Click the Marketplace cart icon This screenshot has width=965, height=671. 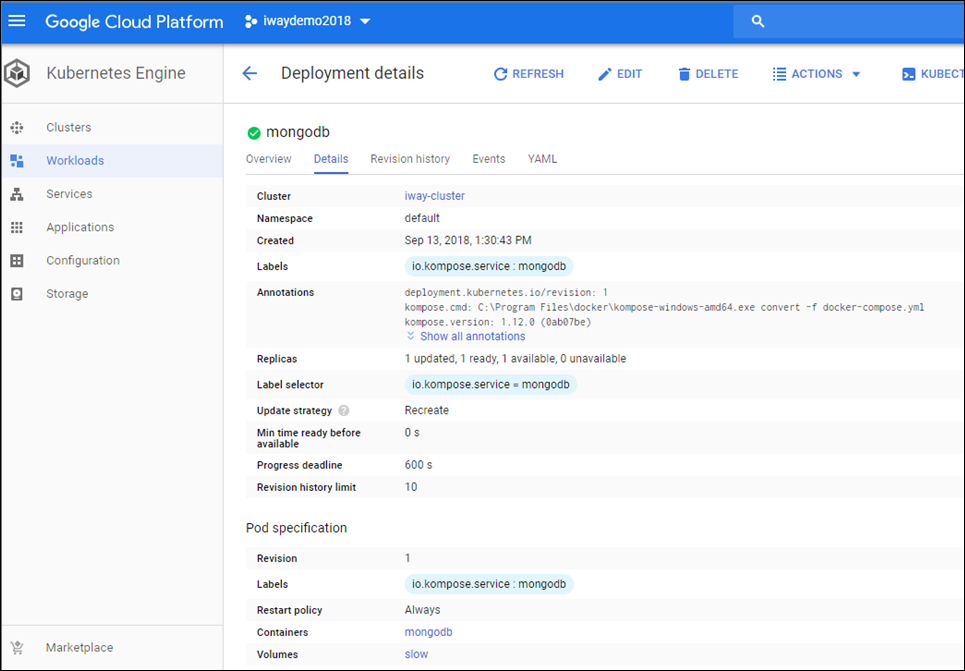click(17, 648)
